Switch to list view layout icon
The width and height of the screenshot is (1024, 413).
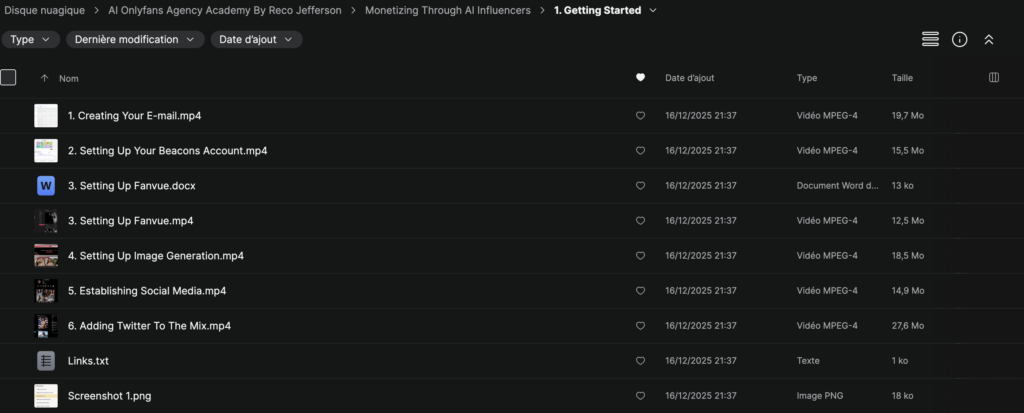(930, 39)
